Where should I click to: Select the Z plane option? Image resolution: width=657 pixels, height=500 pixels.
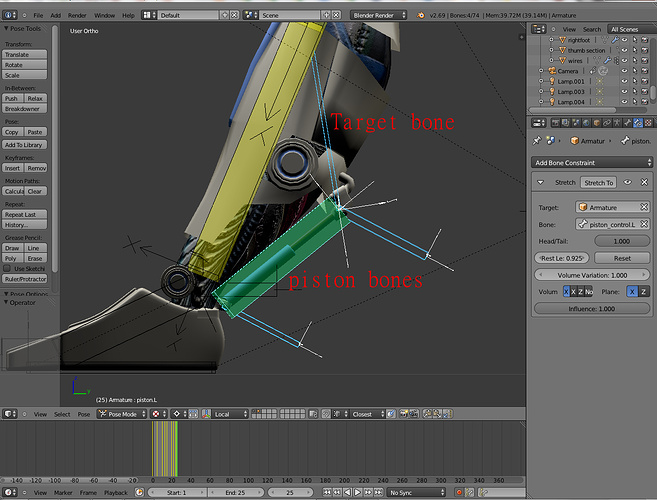[644, 292]
